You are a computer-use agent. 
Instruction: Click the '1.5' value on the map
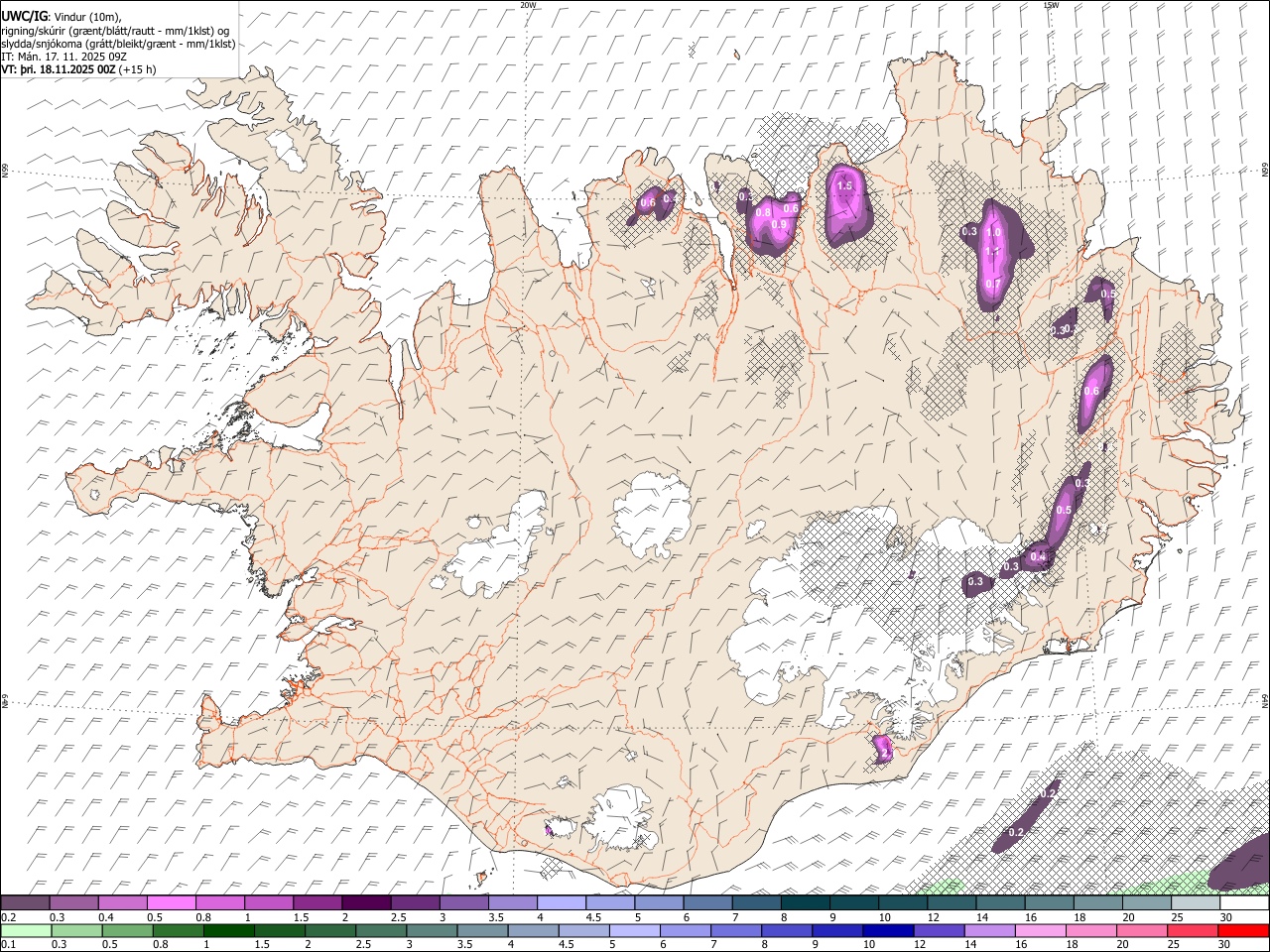tap(845, 185)
